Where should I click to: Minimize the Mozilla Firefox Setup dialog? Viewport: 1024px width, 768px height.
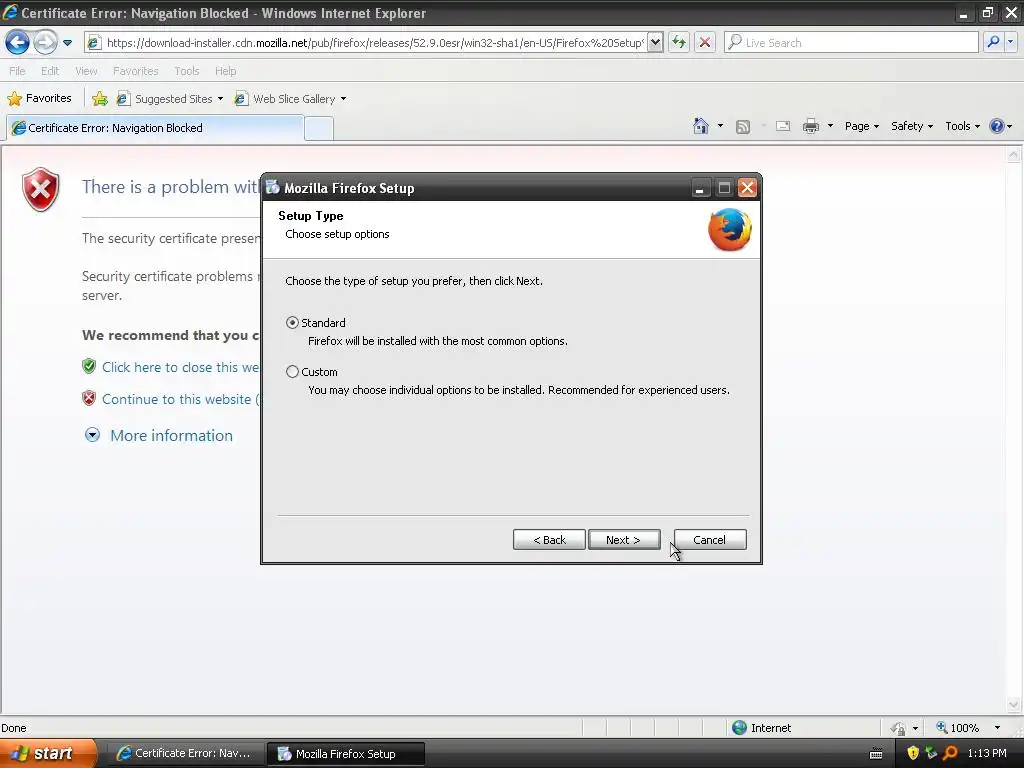click(699, 188)
